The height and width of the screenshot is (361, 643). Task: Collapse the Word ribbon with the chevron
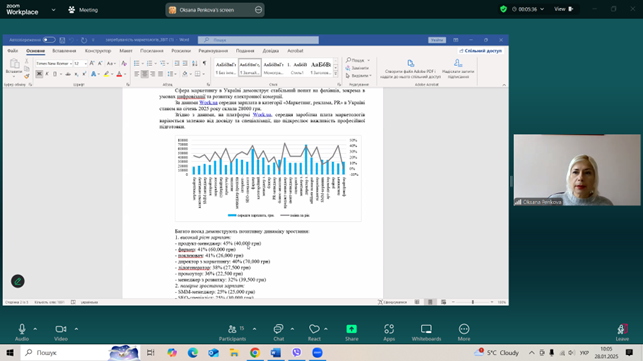(504, 85)
